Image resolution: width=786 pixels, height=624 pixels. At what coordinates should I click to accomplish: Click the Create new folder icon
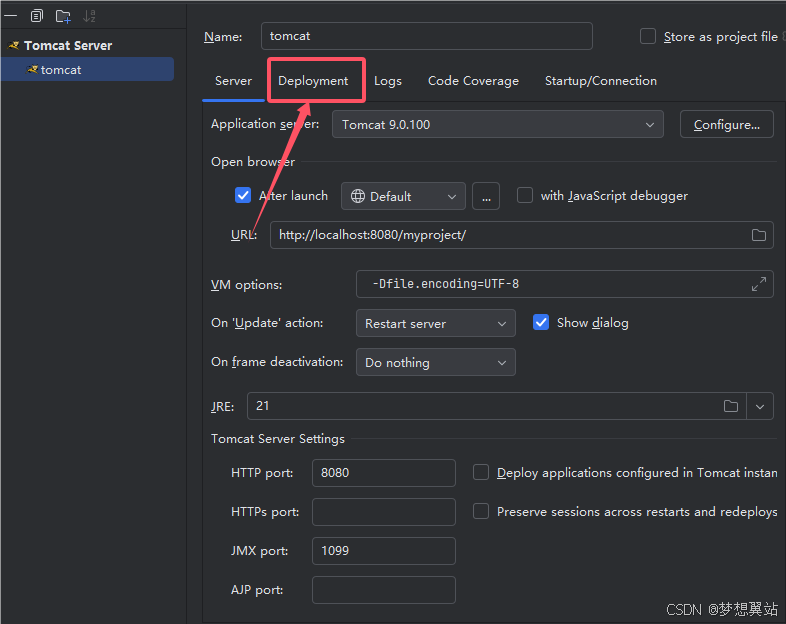click(63, 16)
